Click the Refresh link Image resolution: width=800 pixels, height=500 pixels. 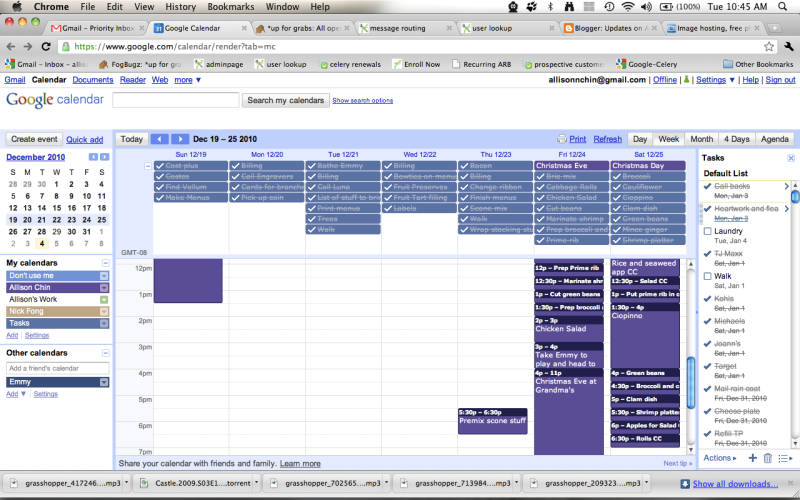coord(608,139)
